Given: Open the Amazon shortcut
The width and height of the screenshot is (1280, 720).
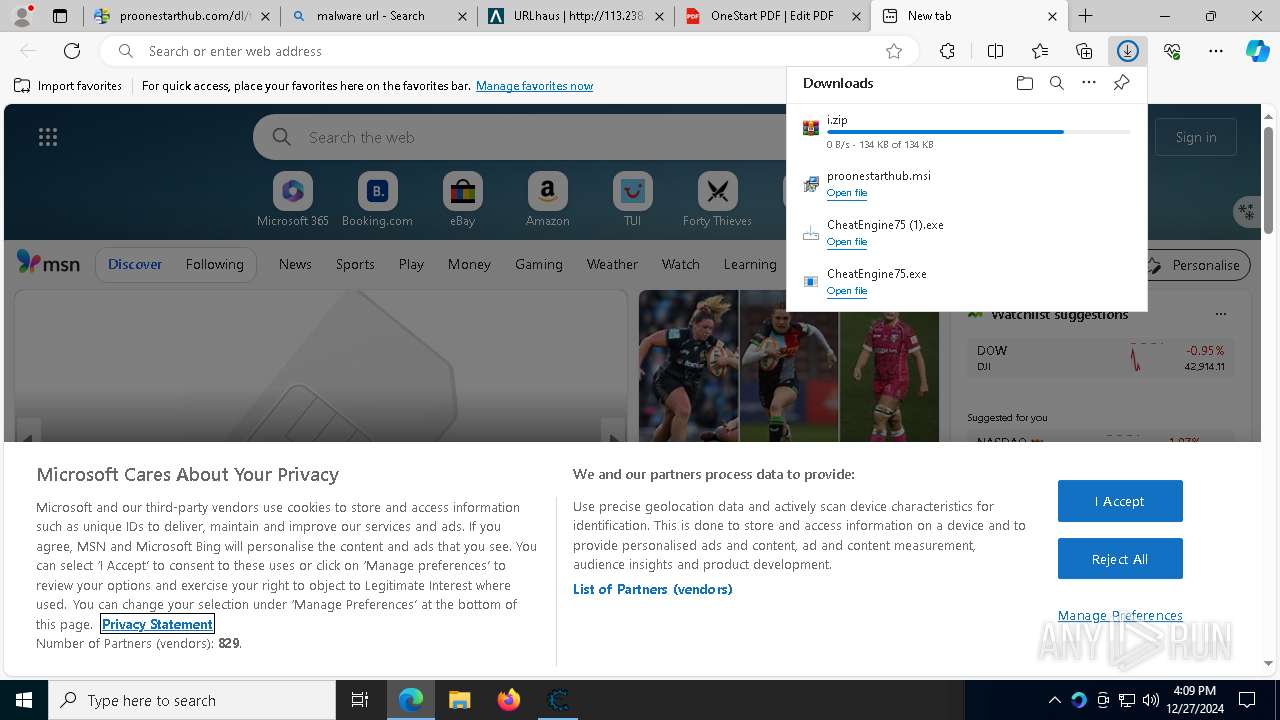Looking at the screenshot, I should (547, 200).
